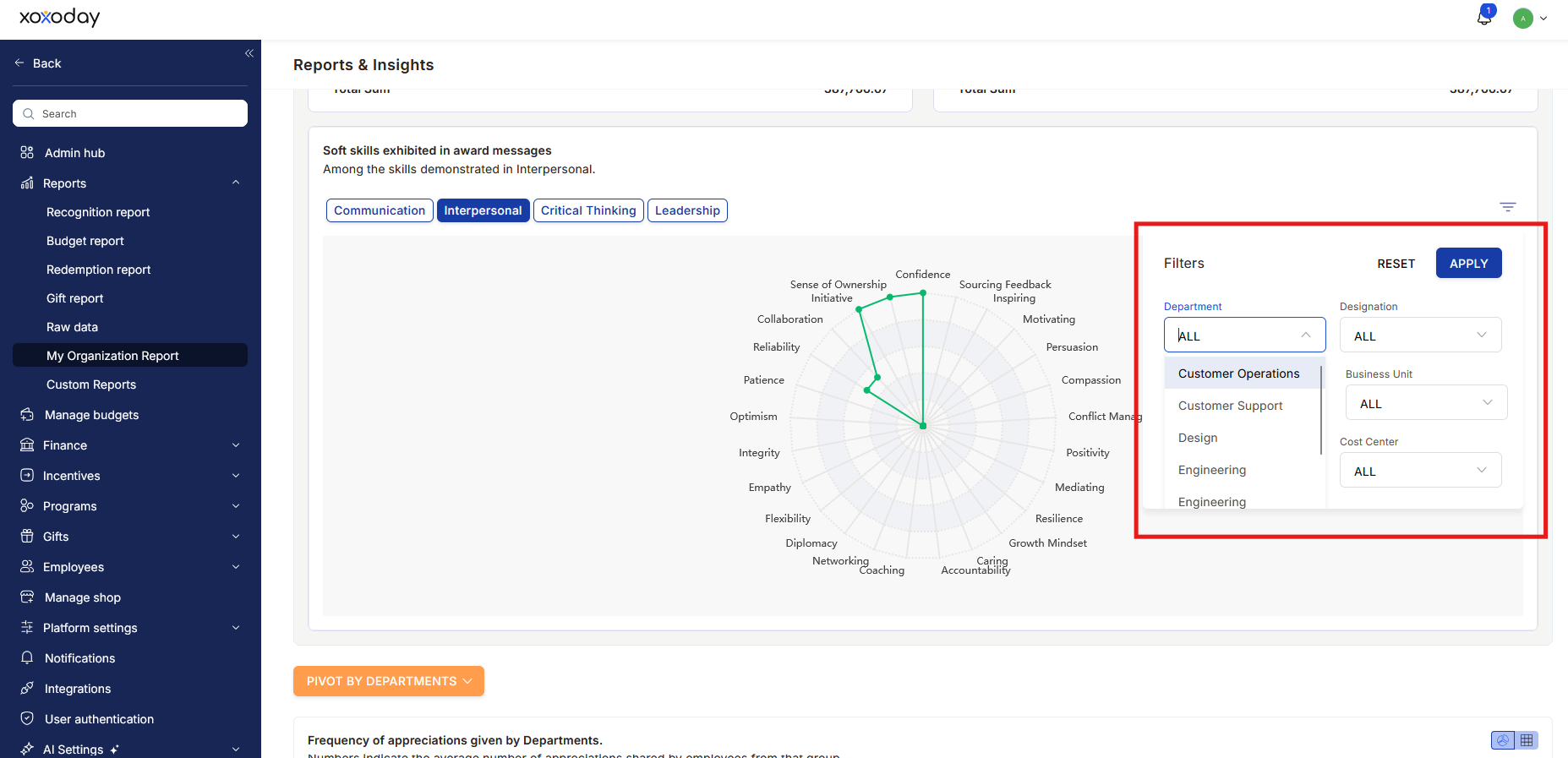Click the sidebar Notifications bell icon

coord(27,658)
